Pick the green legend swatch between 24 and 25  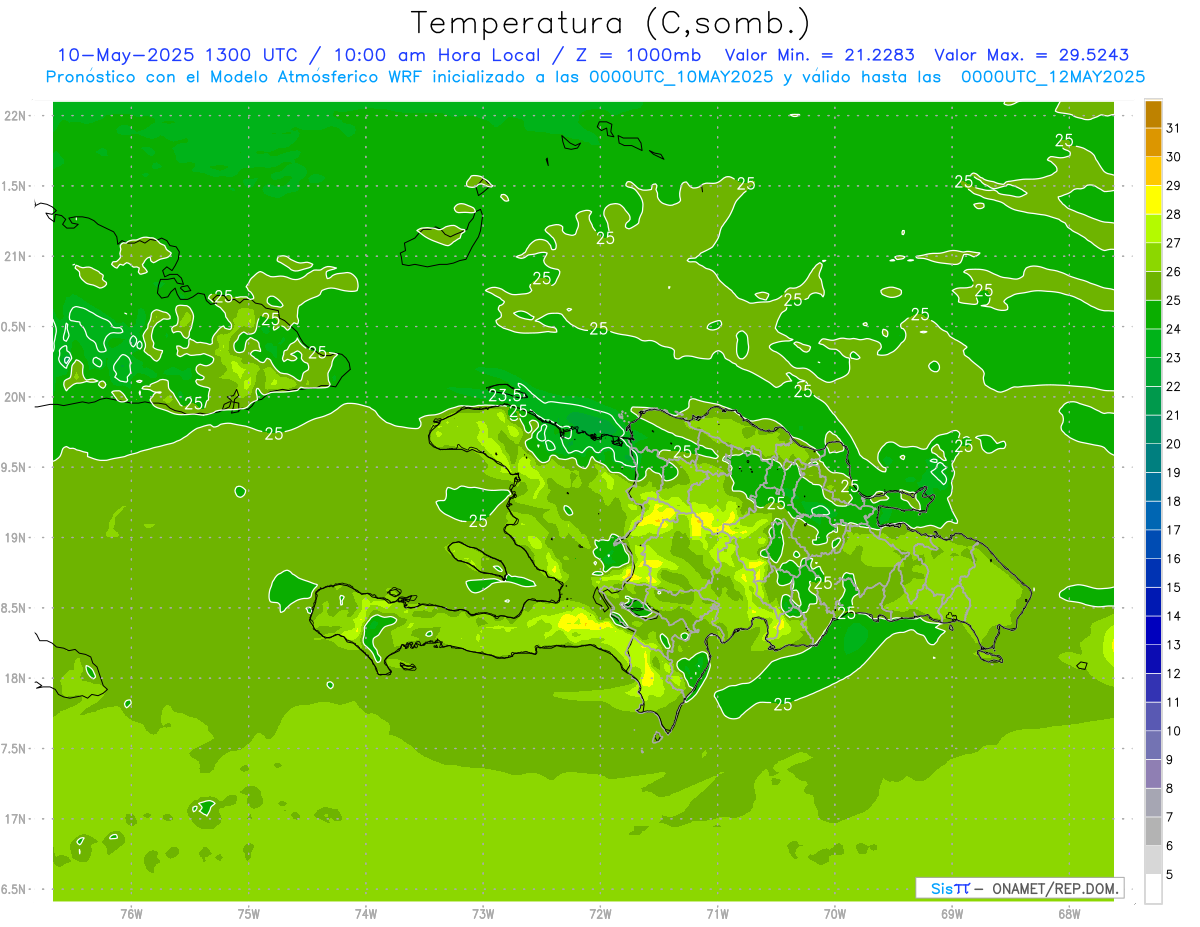[1153, 315]
